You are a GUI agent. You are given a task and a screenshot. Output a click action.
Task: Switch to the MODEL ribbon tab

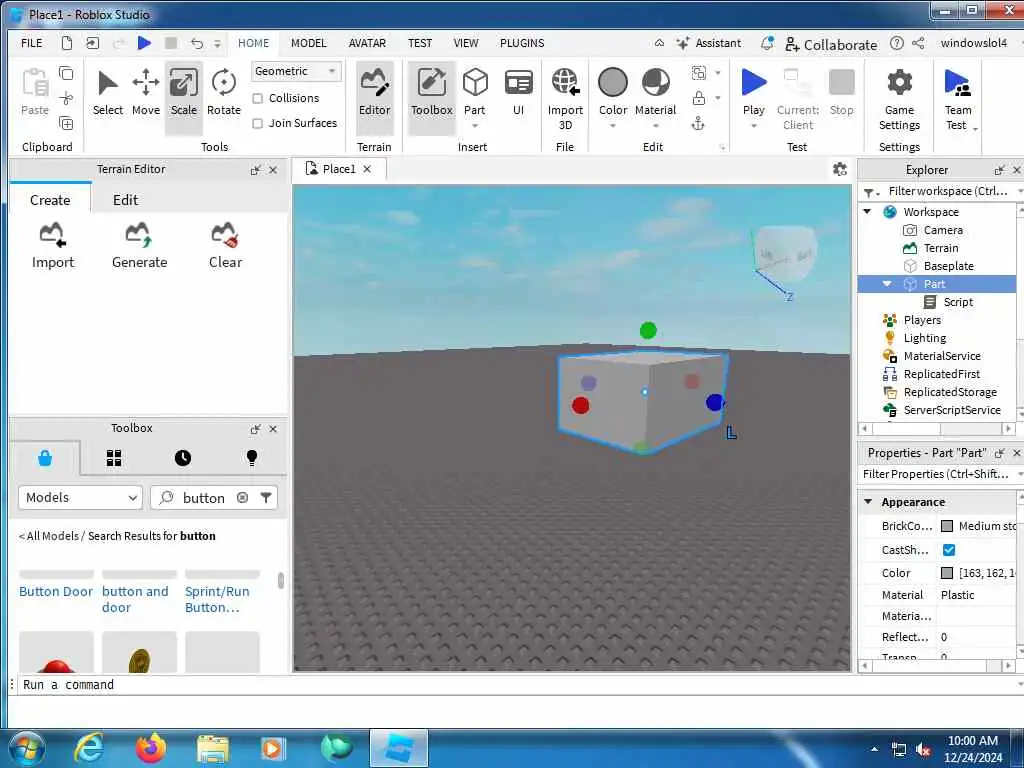click(308, 43)
